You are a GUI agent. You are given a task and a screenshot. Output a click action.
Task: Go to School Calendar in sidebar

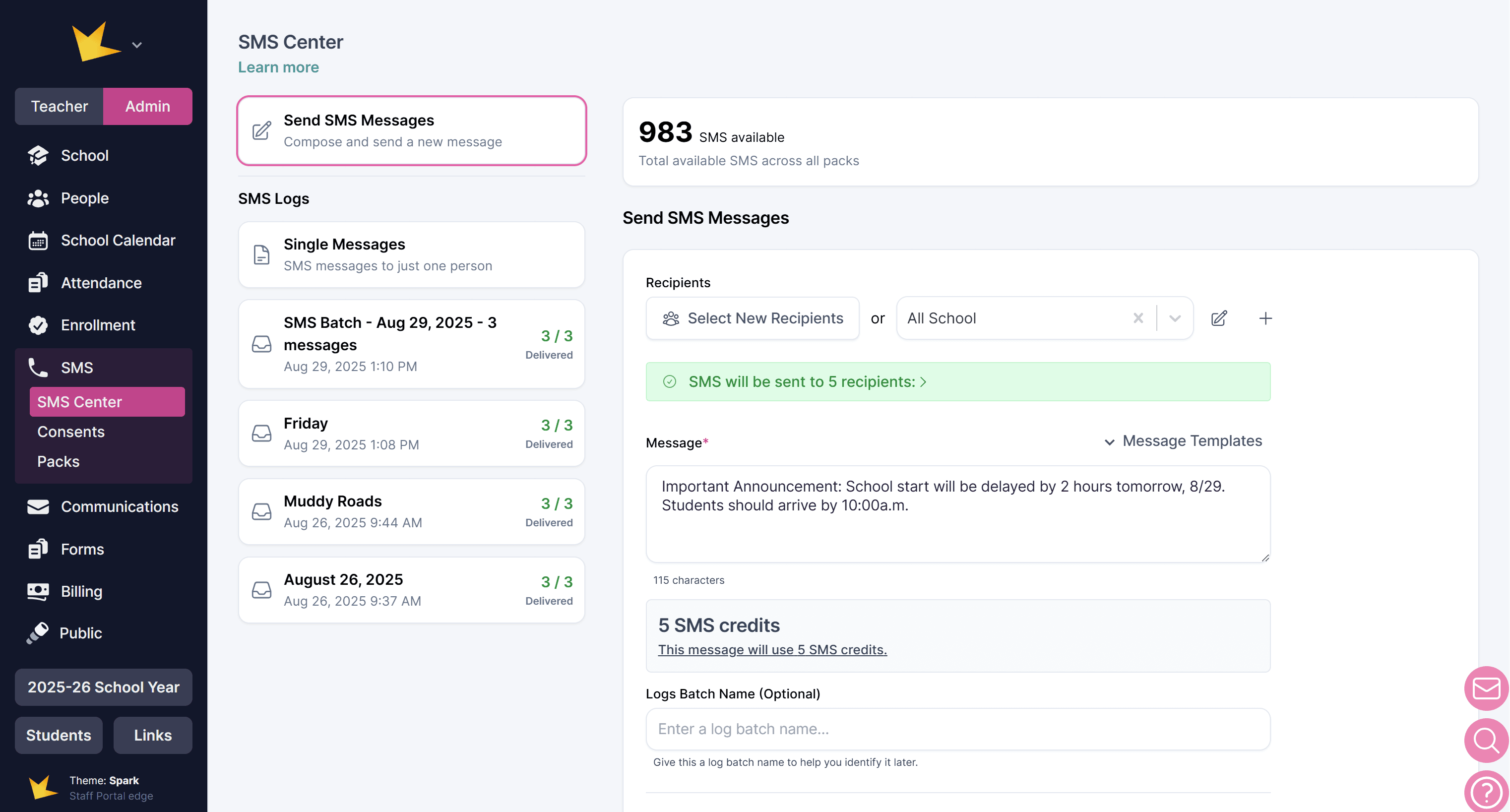(118, 241)
